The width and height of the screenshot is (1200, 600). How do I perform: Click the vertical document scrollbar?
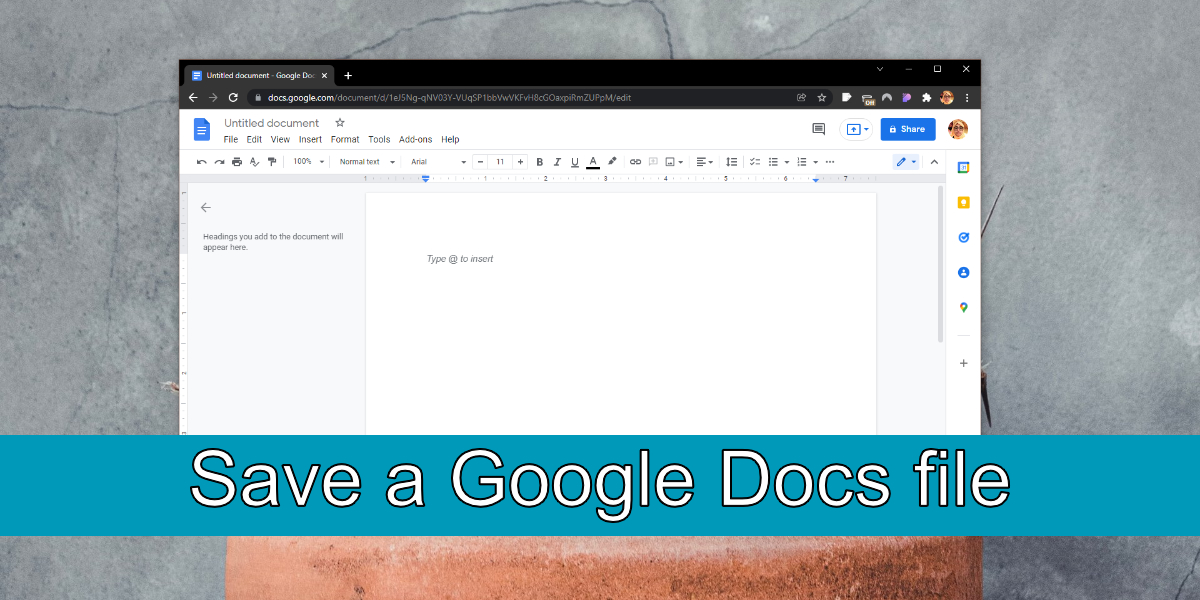click(x=940, y=264)
